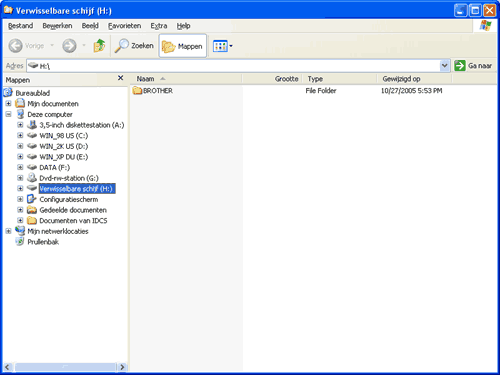Viewport: 500px width, 375px height.
Task: Click the WIN_98 US (C:) drive icon
Action: coord(32,135)
